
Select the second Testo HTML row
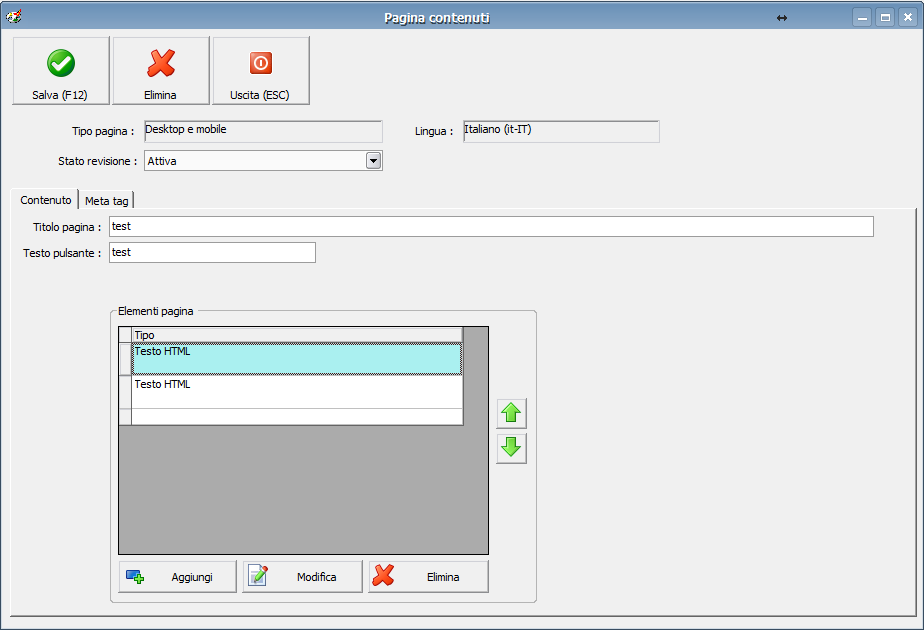point(297,392)
